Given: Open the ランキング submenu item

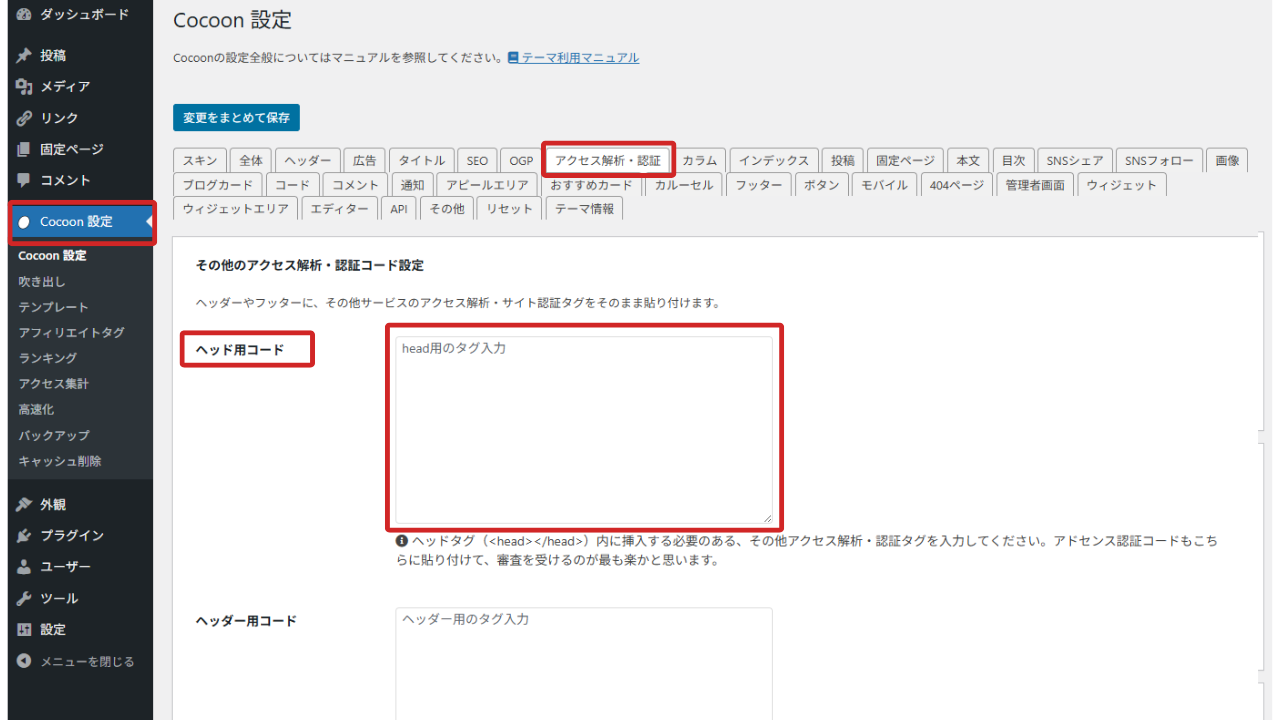Looking at the screenshot, I should tap(47, 358).
